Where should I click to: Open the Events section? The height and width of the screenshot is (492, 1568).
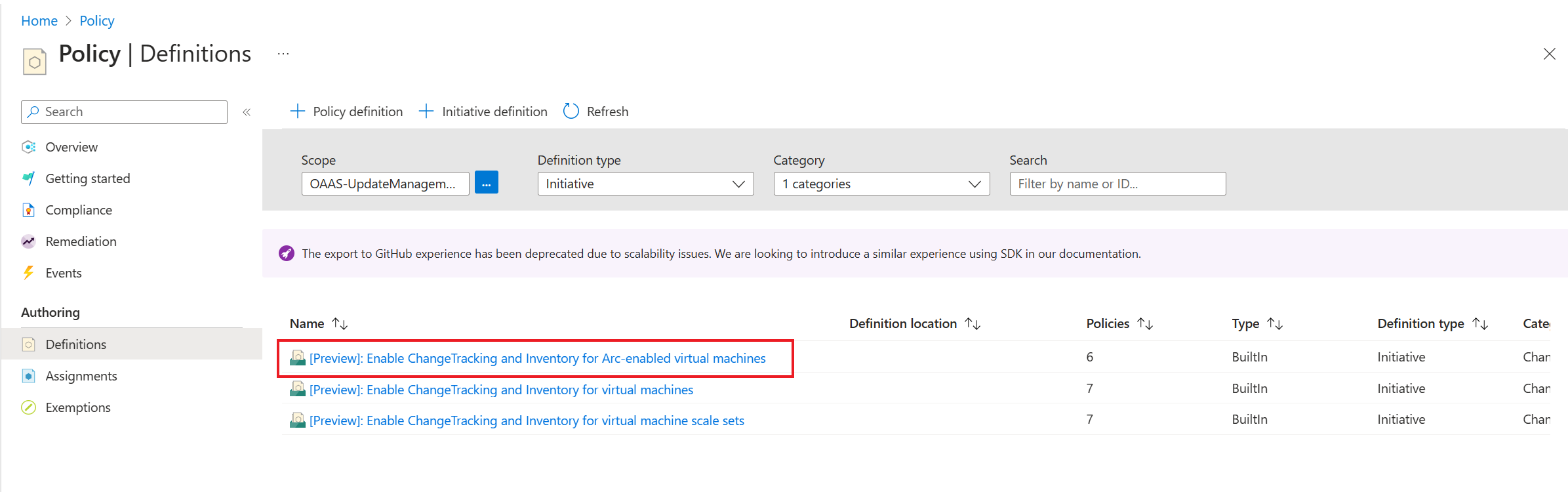[64, 273]
